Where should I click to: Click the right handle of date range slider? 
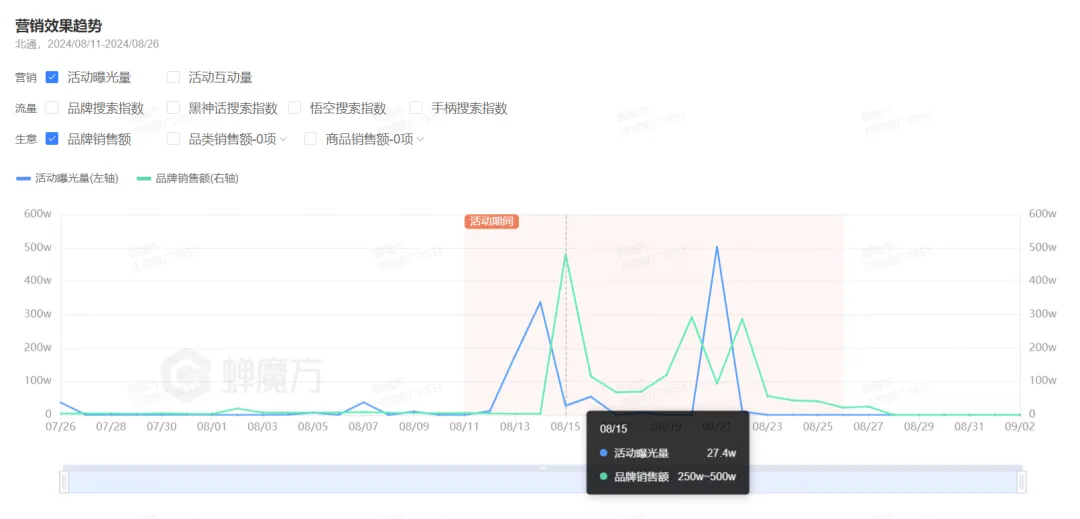click(x=1021, y=482)
